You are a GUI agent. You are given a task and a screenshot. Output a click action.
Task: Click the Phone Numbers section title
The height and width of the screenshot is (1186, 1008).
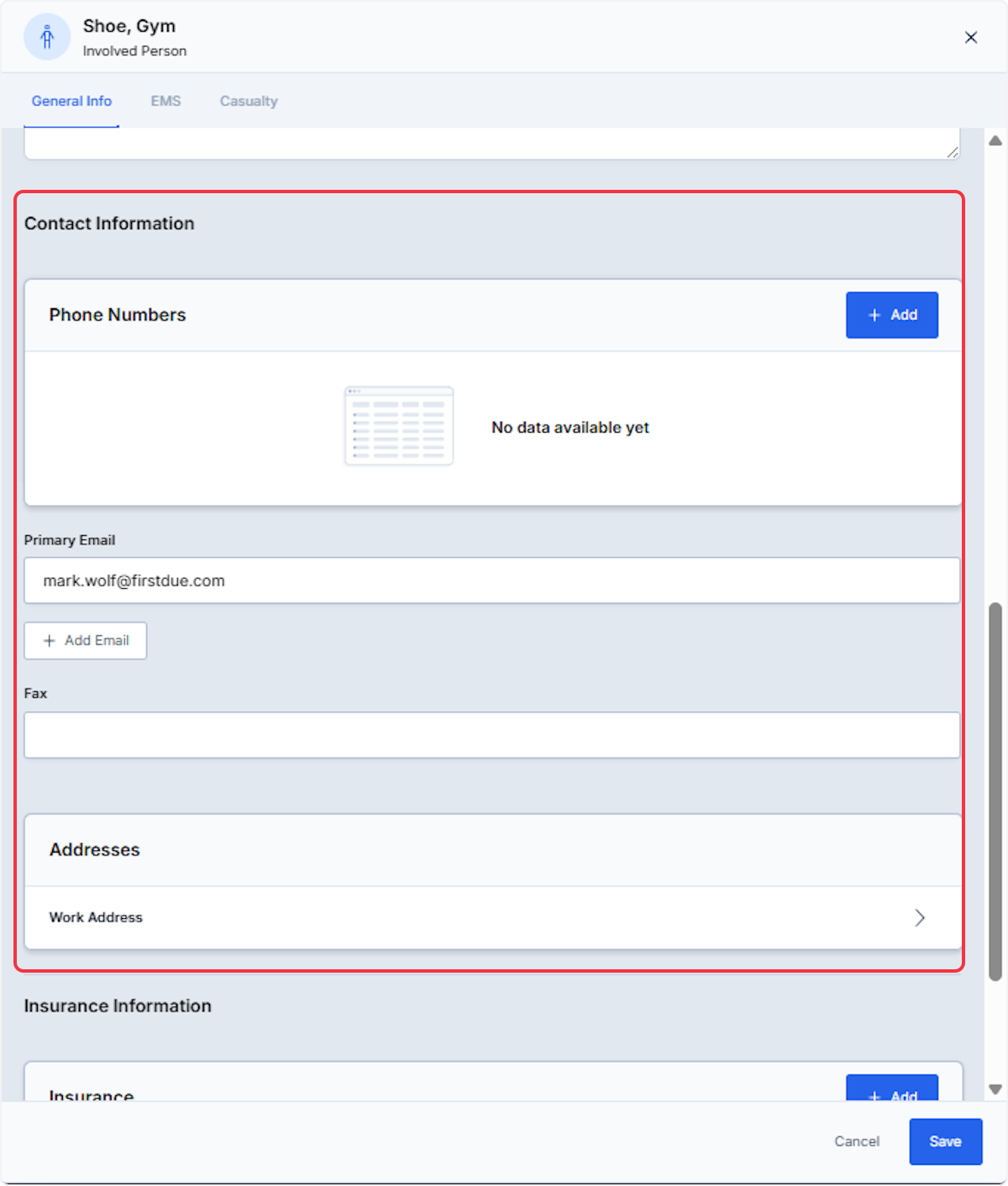118,315
